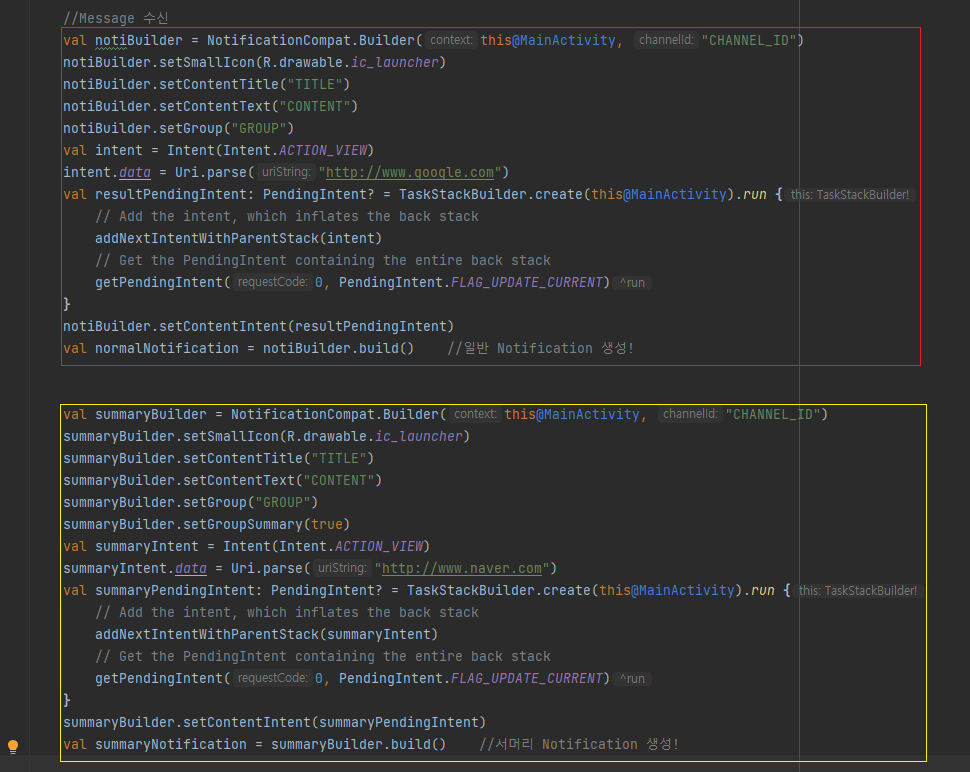Click "CHANNEL_ID" string on the val summaryBuilder line
This screenshot has height=772, width=970.
pyautogui.click(x=773, y=414)
